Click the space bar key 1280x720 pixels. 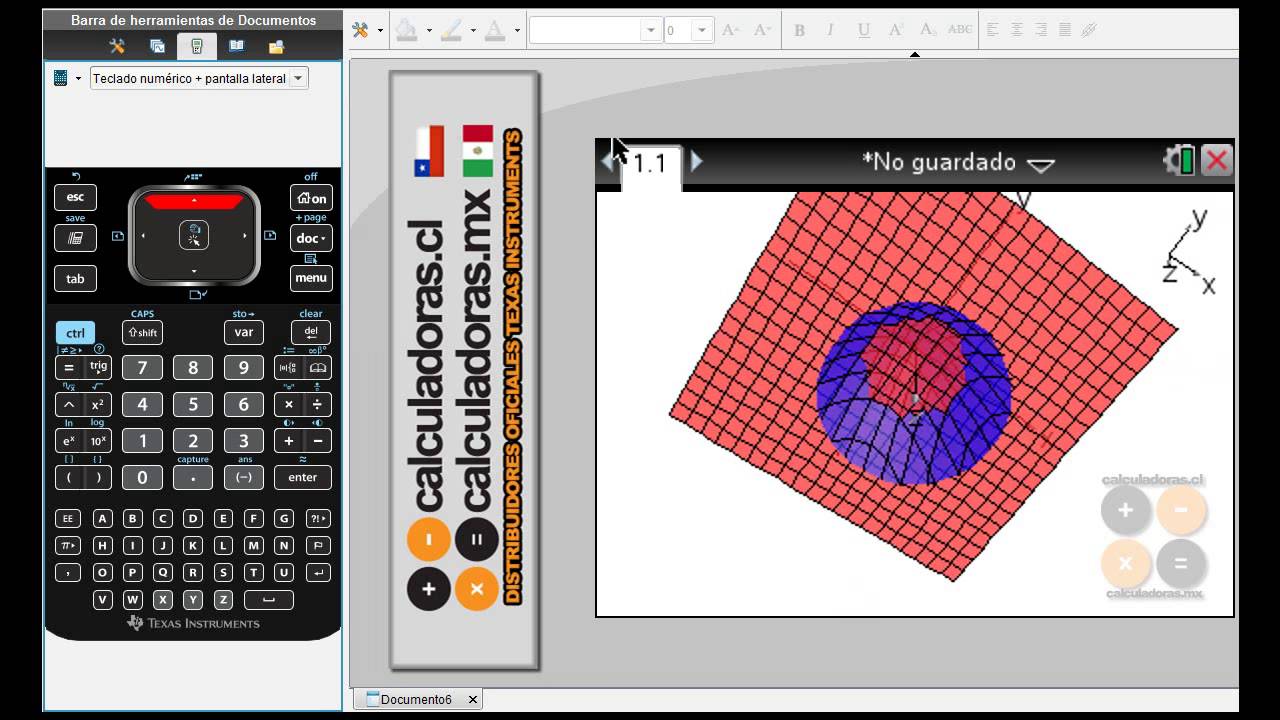[x=269, y=600]
